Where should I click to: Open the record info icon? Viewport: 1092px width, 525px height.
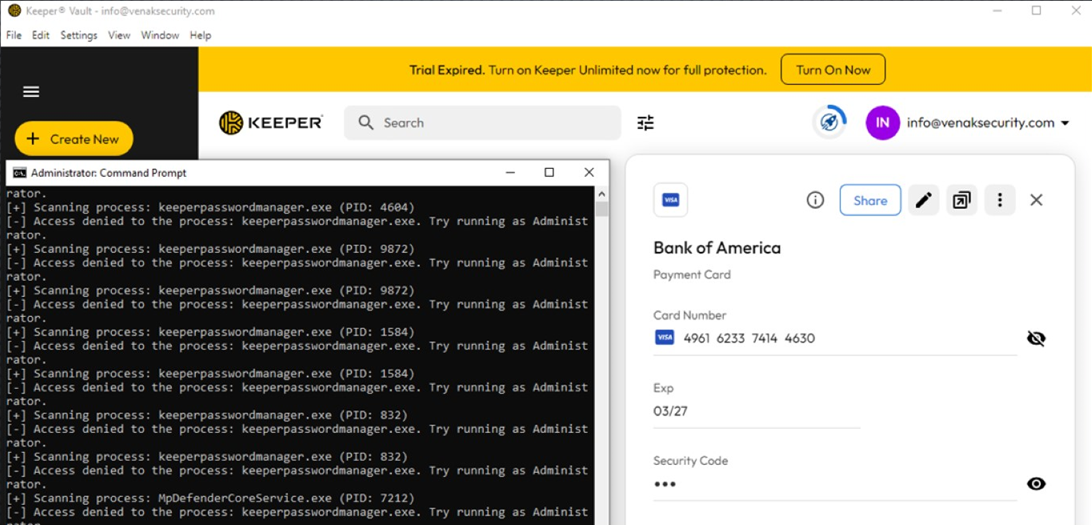coord(815,201)
